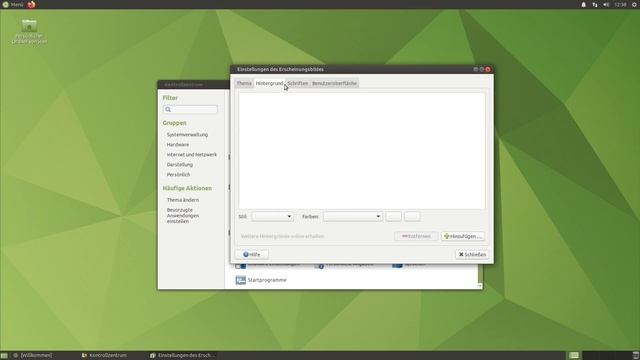The image size is (640, 360).
Task: Open the Stil dropdown
Action: (272, 216)
